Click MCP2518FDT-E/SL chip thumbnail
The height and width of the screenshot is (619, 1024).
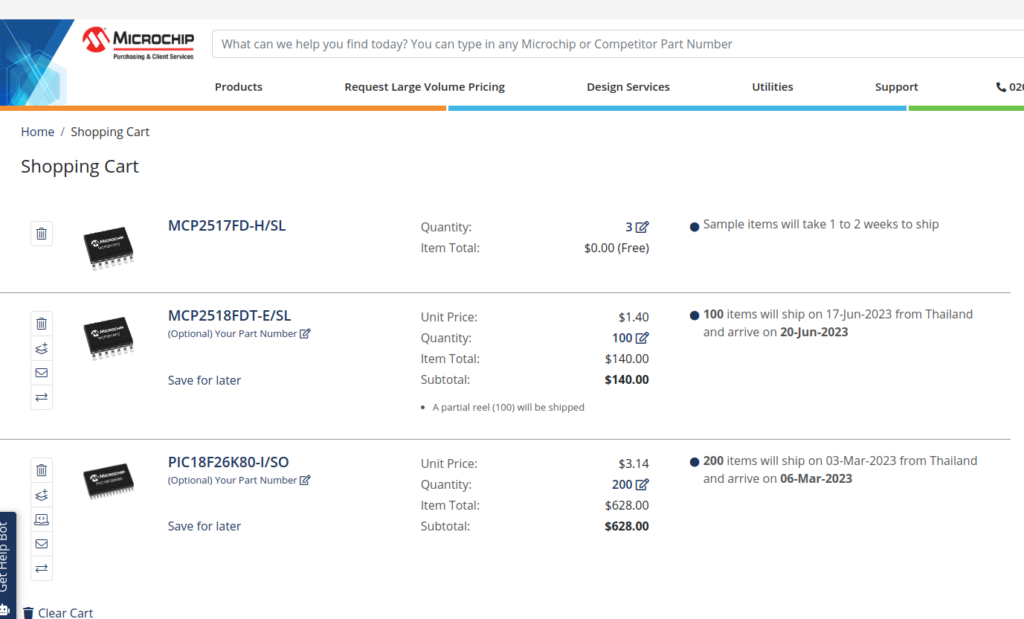click(x=108, y=338)
